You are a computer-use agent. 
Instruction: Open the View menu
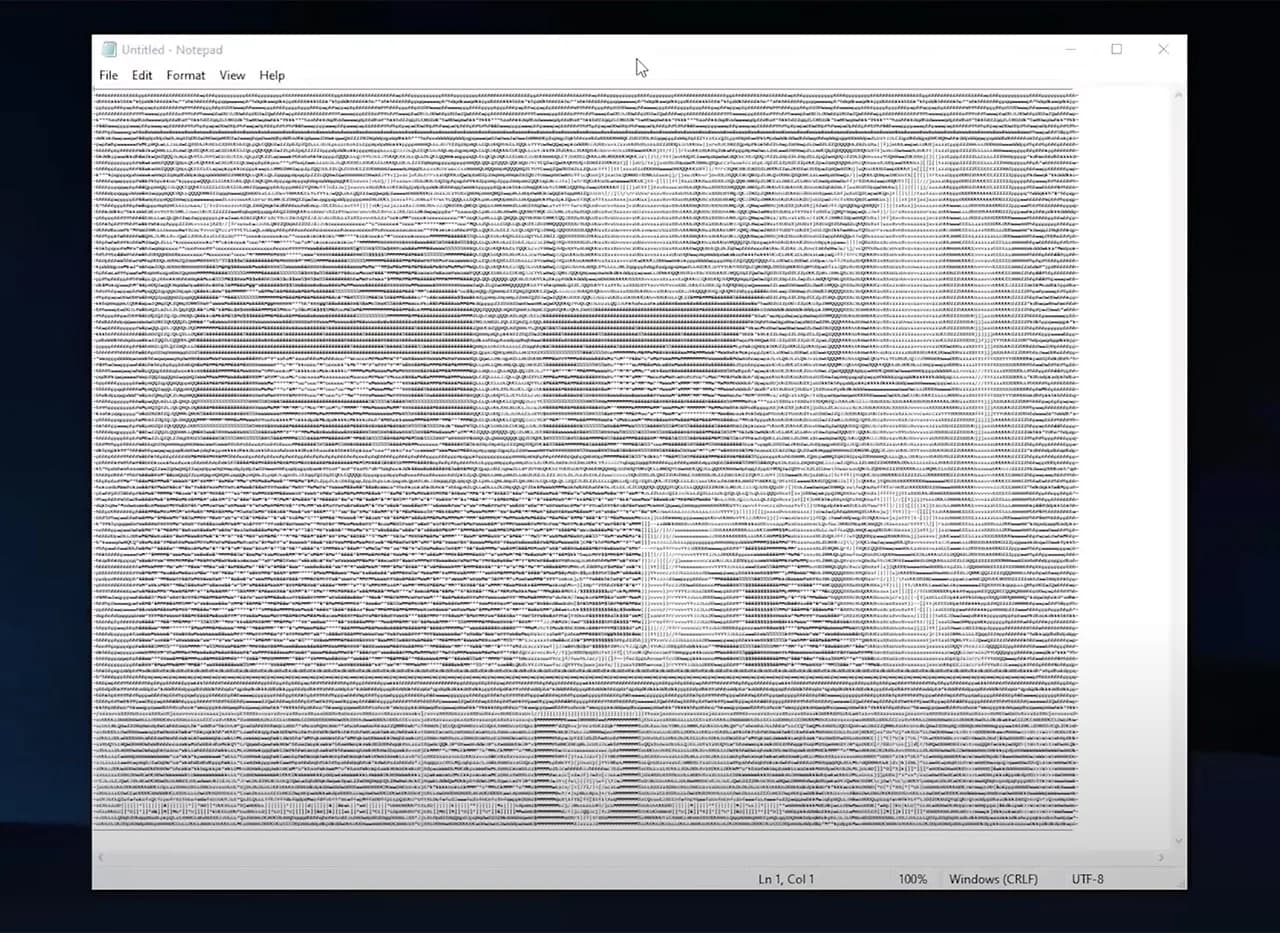point(232,75)
